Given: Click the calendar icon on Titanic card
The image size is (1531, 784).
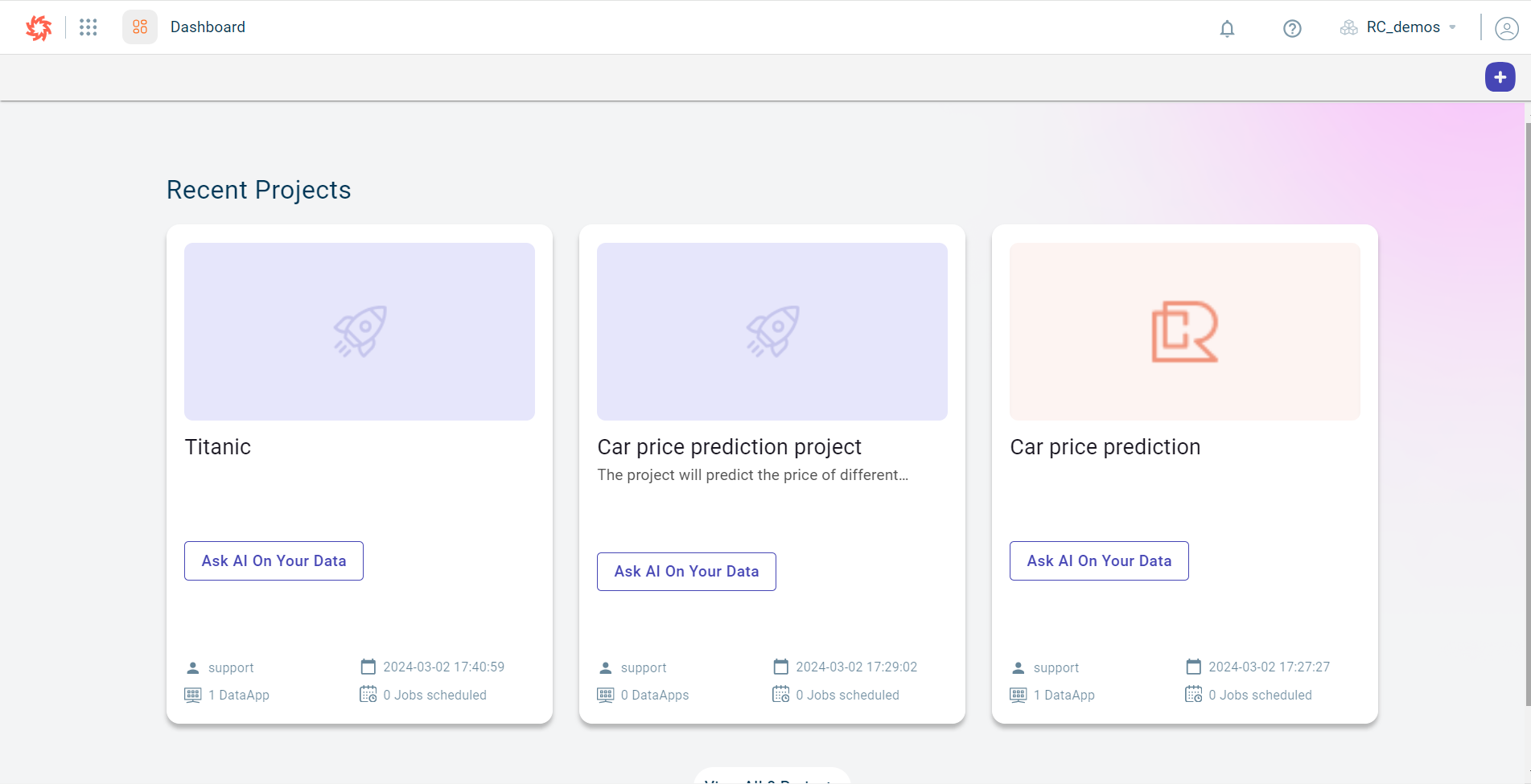Looking at the screenshot, I should (x=368, y=667).
